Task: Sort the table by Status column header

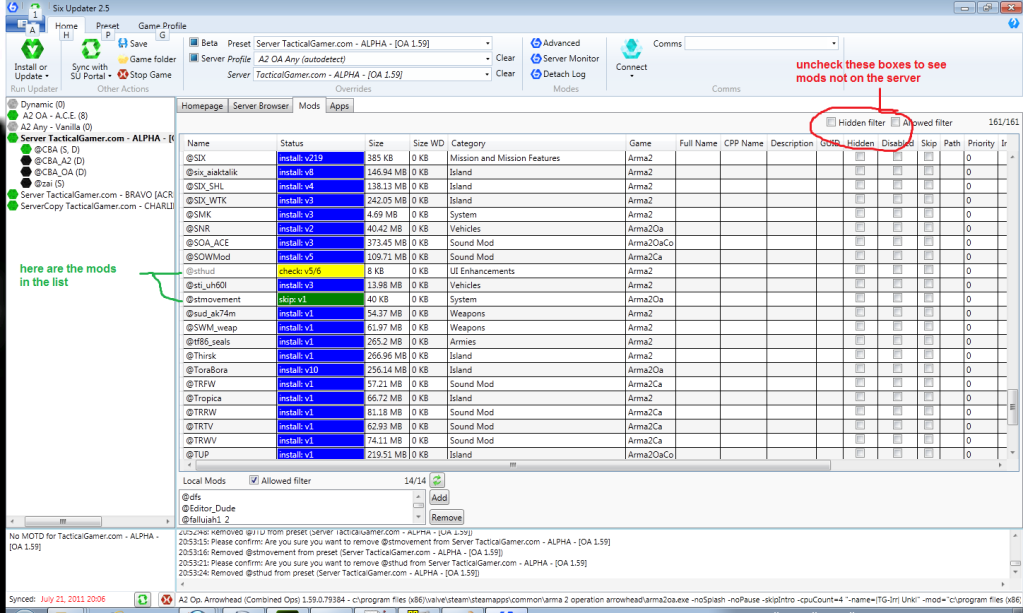Action: click(x=320, y=143)
